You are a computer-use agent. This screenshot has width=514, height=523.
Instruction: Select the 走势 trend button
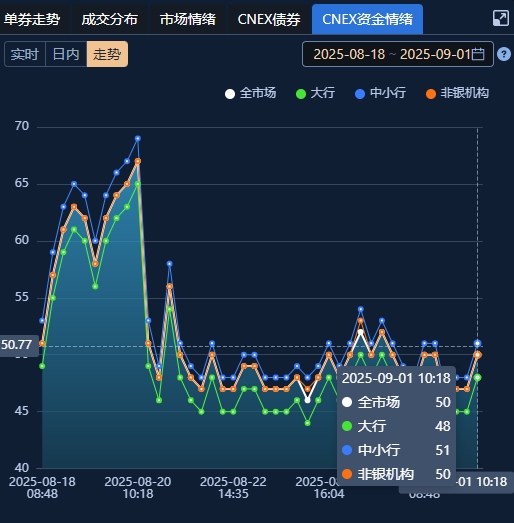coord(107,54)
